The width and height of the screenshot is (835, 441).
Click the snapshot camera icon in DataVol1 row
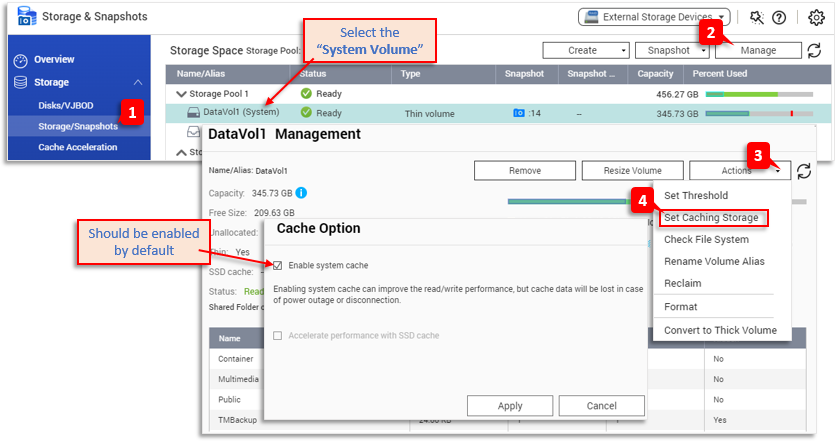click(519, 113)
